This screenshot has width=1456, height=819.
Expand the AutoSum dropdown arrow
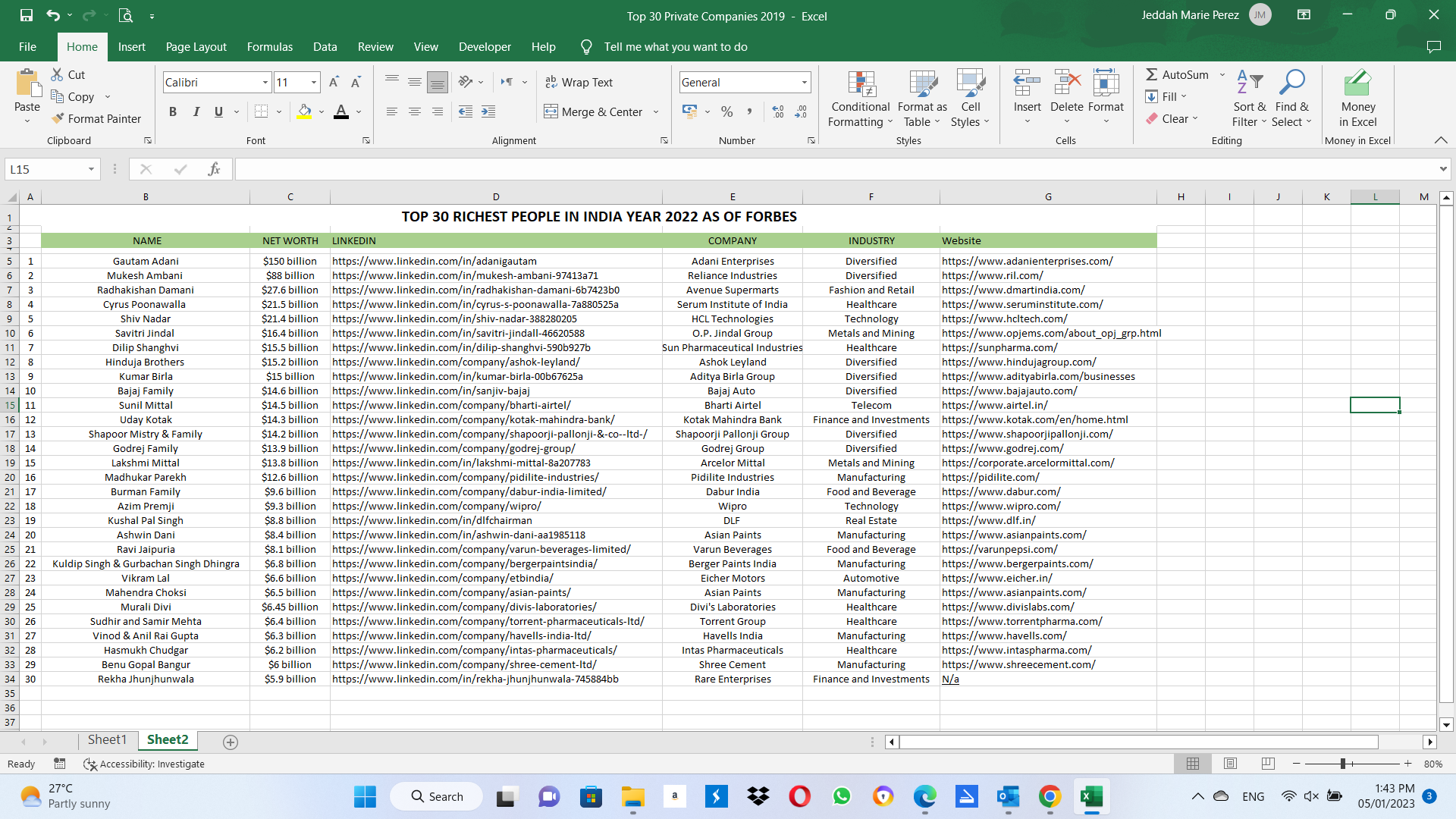click(x=1222, y=74)
